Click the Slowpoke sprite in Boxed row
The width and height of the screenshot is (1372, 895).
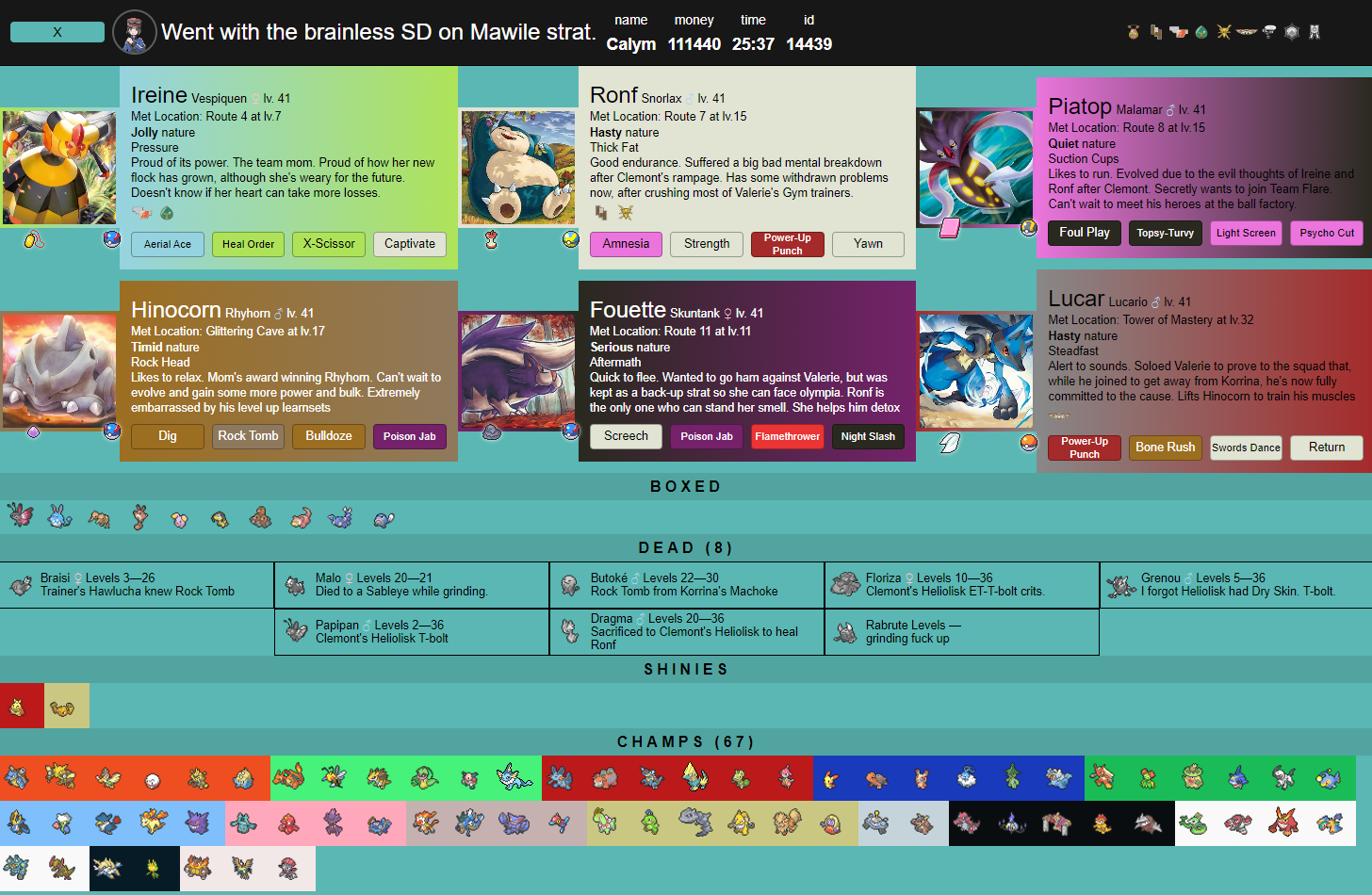click(302, 517)
